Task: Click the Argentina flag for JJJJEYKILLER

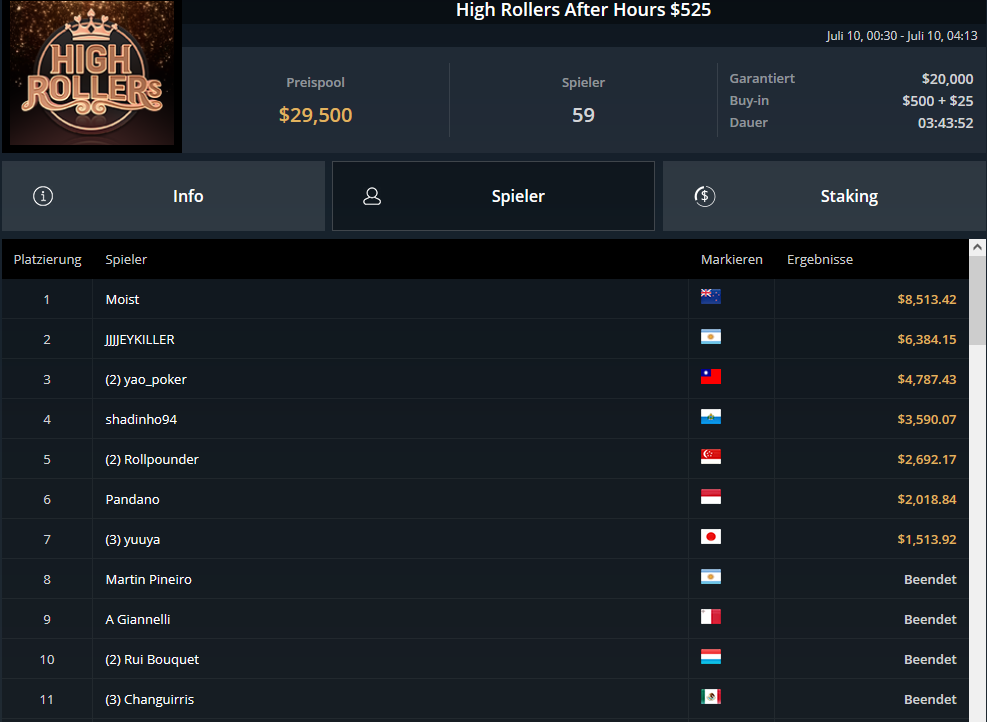Action: pos(711,336)
